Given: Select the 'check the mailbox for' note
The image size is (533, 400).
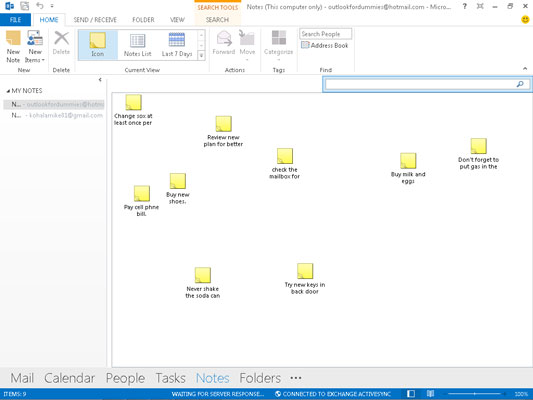Looking at the screenshot, I should tap(285, 163).
